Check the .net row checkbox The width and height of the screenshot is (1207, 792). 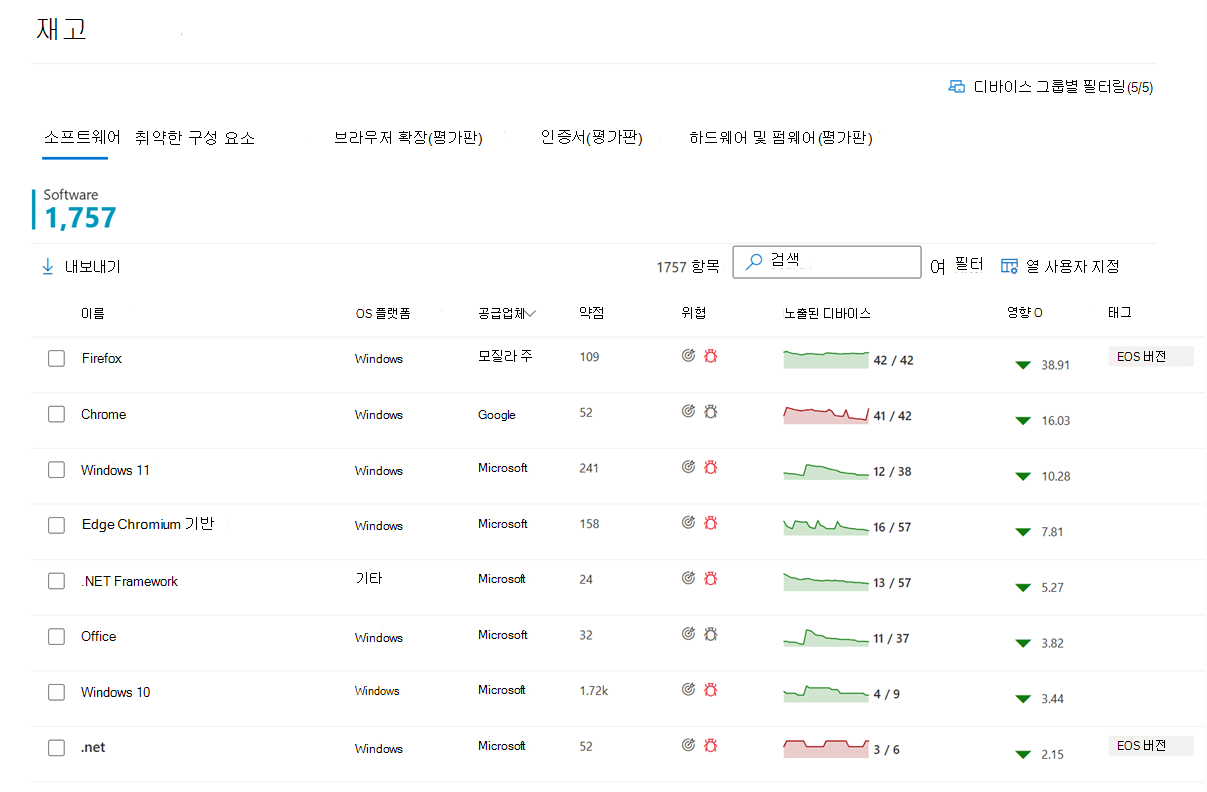(x=57, y=748)
